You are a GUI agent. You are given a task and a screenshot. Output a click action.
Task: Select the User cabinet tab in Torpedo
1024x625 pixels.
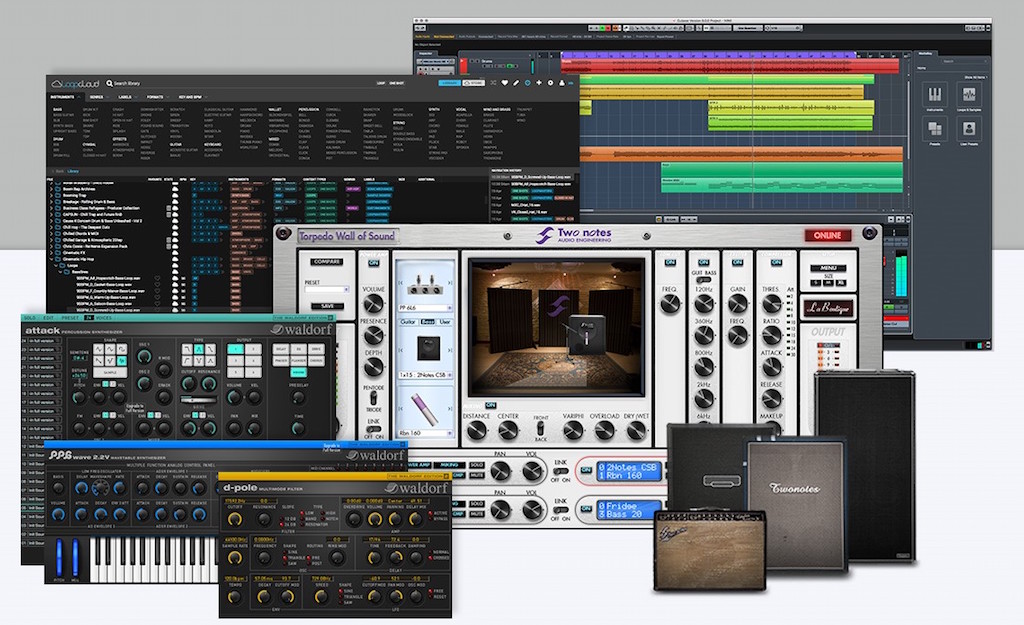point(445,322)
